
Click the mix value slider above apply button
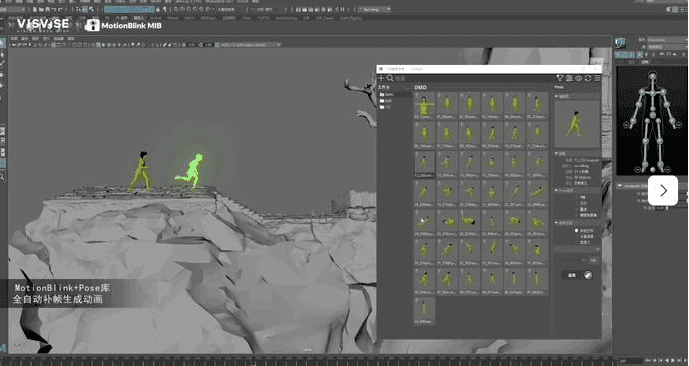tap(589, 261)
